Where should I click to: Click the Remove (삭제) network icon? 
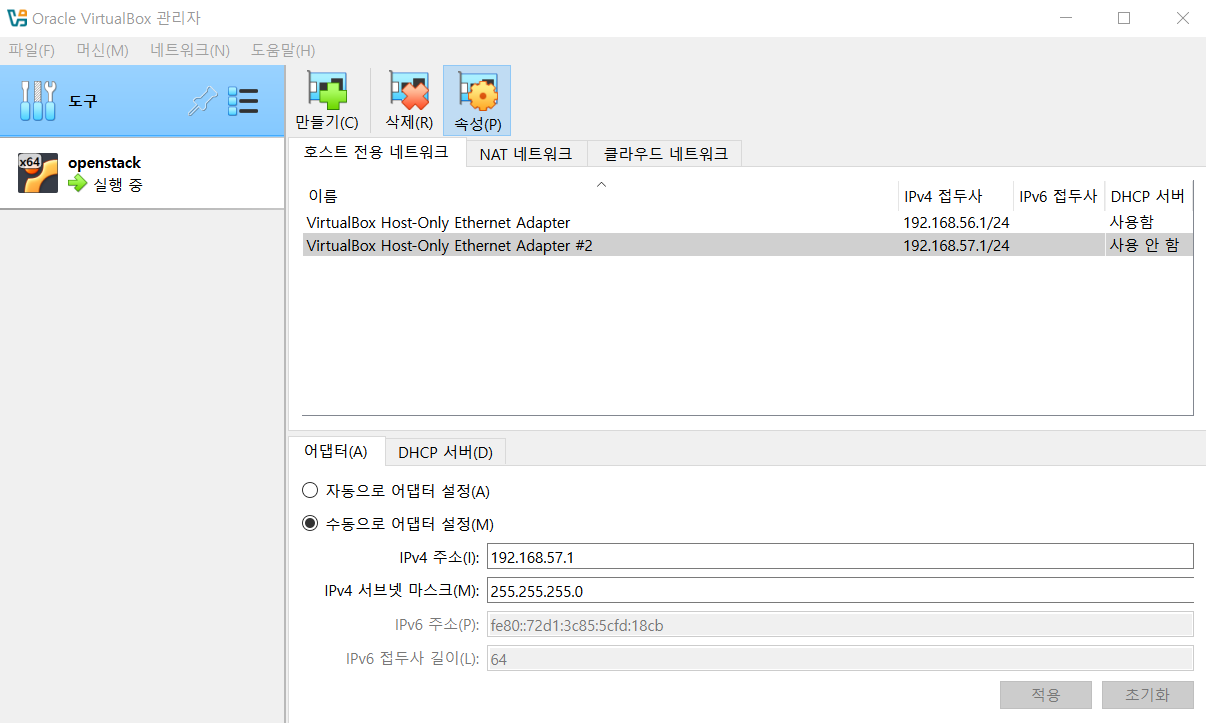coord(409,91)
